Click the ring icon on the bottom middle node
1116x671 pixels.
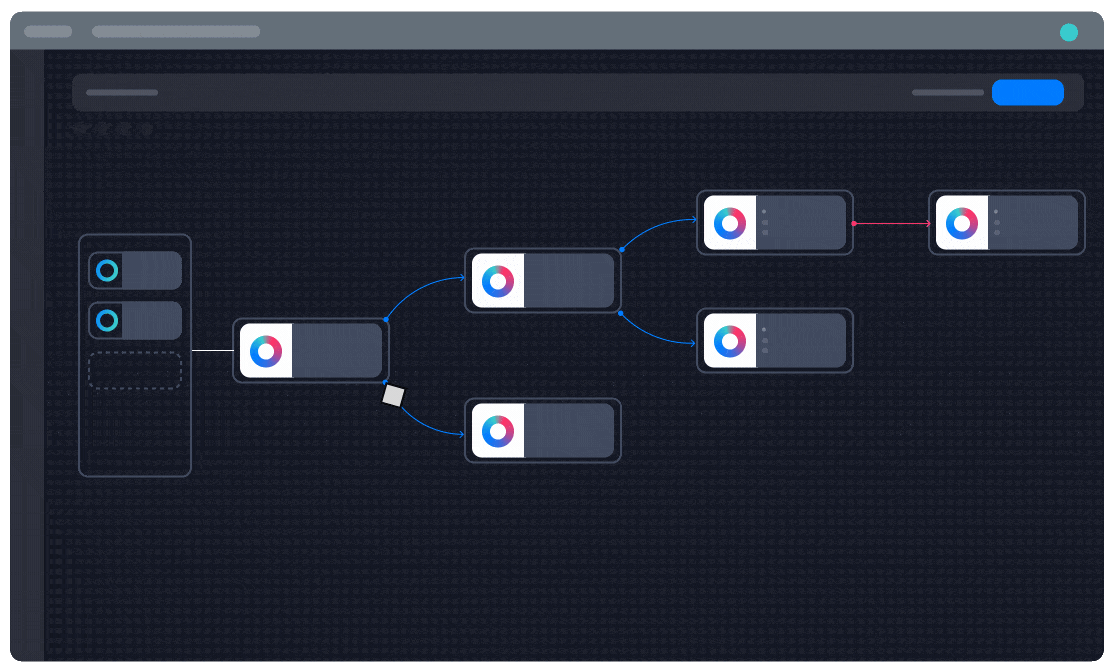click(498, 431)
